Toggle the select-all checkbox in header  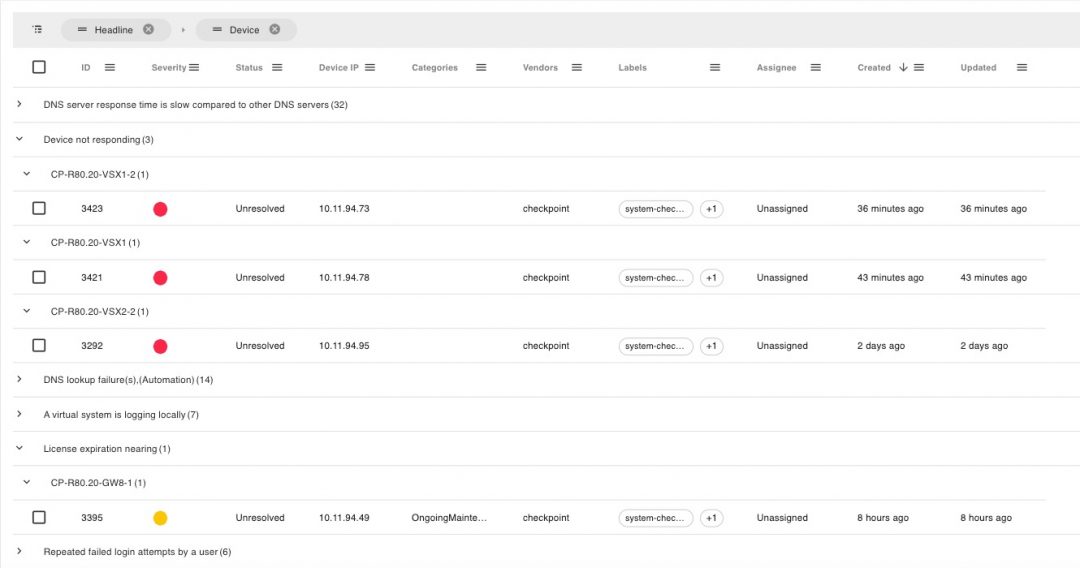point(39,67)
